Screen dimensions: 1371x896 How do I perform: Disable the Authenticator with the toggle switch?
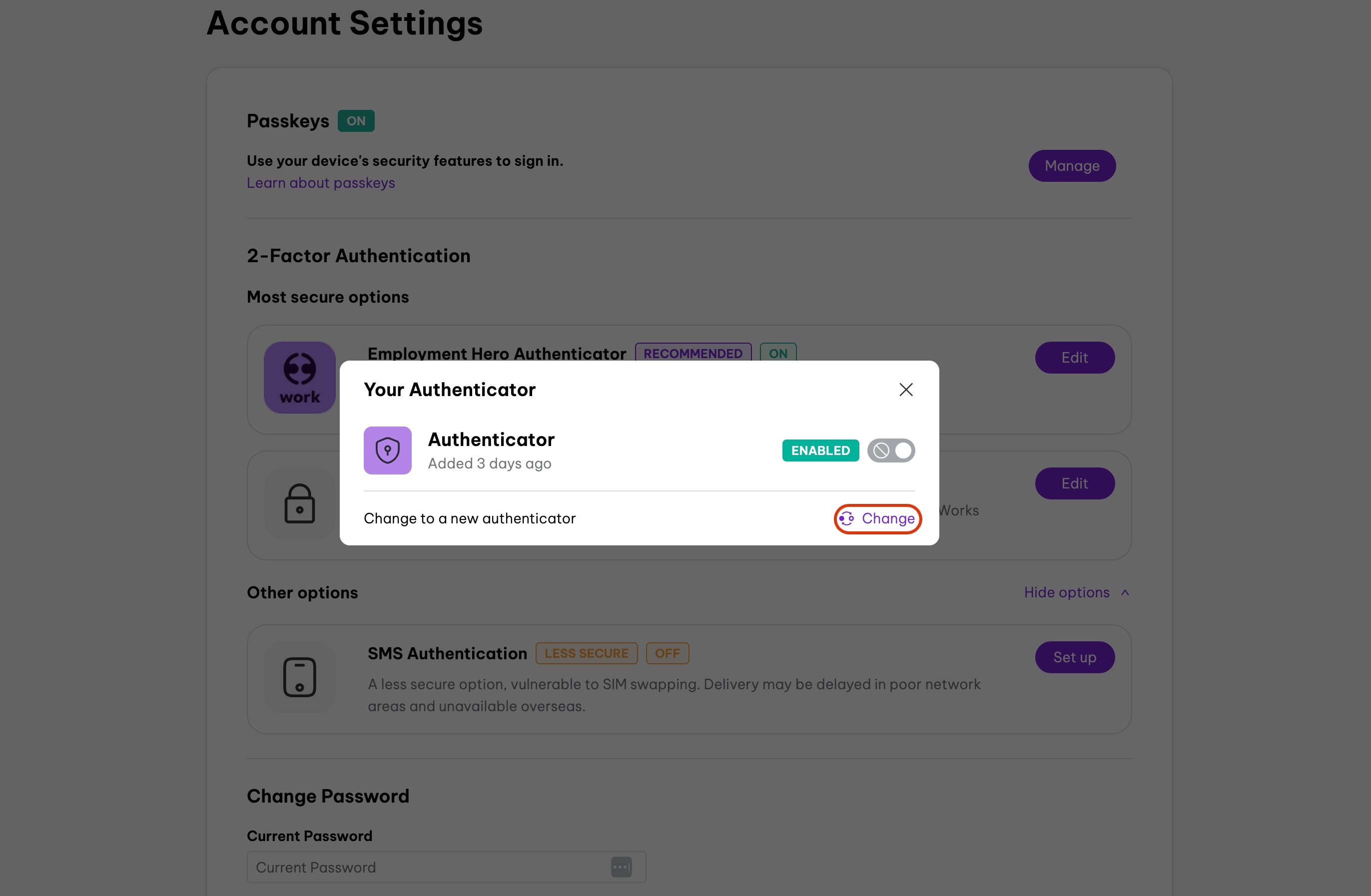coord(891,450)
